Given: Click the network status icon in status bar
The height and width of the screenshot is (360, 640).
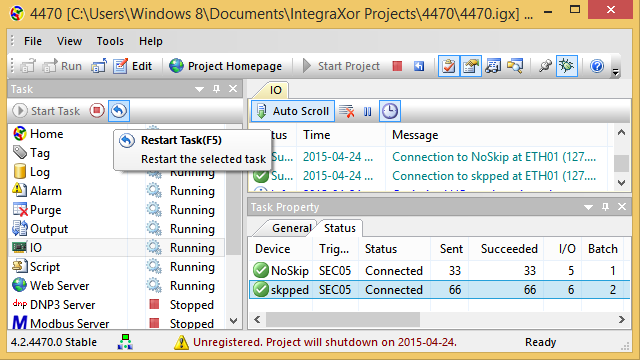Looking at the screenshot, I should pos(125,342).
